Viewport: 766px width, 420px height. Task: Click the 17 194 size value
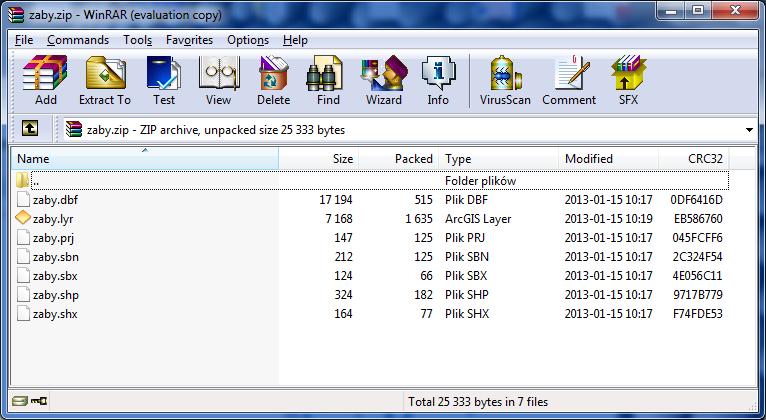[x=336, y=200]
